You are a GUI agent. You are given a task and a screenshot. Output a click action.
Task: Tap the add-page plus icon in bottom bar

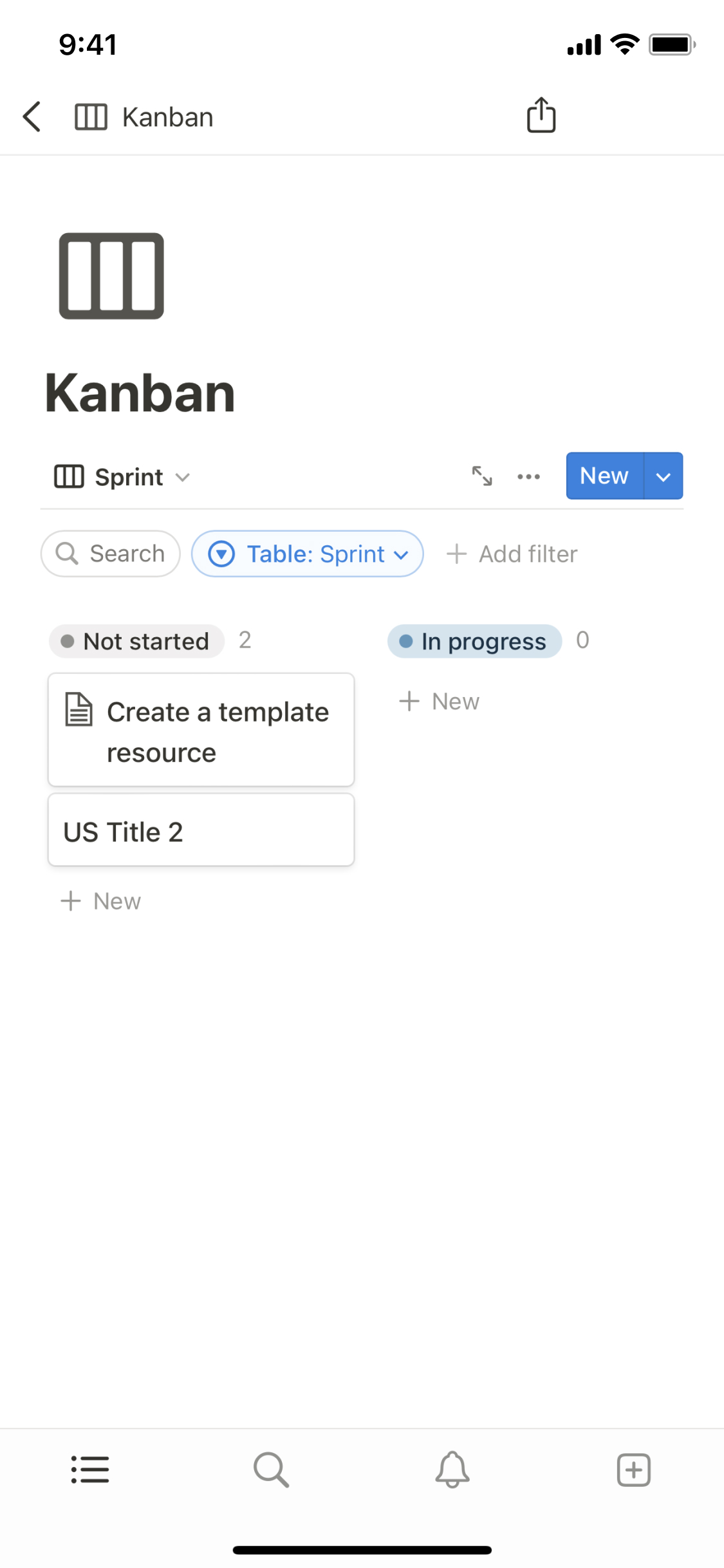[634, 1470]
